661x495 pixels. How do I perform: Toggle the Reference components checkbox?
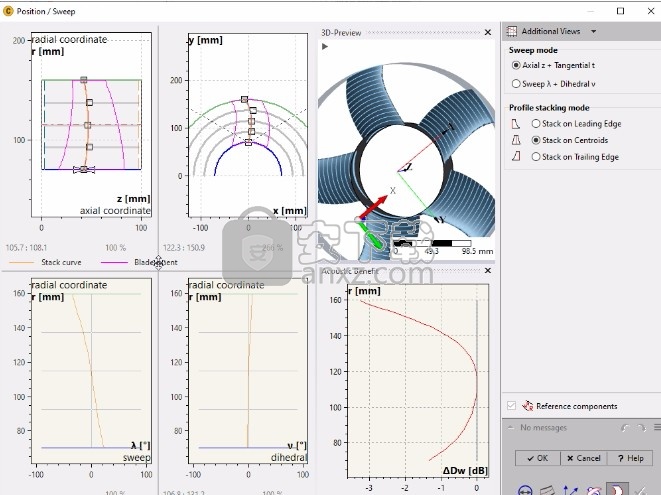[x=511, y=406]
